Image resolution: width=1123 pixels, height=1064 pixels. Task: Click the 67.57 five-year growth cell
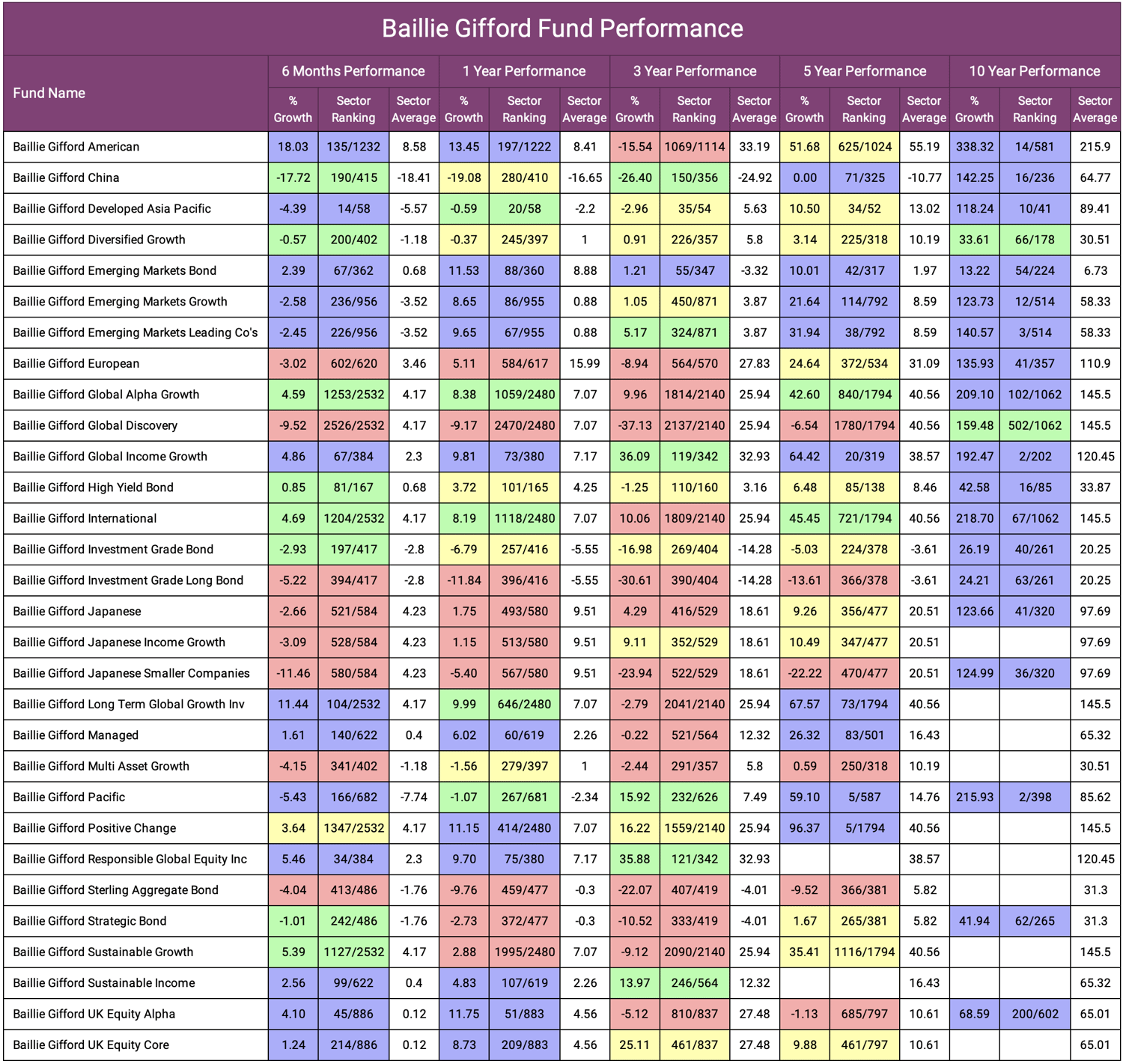point(805,704)
